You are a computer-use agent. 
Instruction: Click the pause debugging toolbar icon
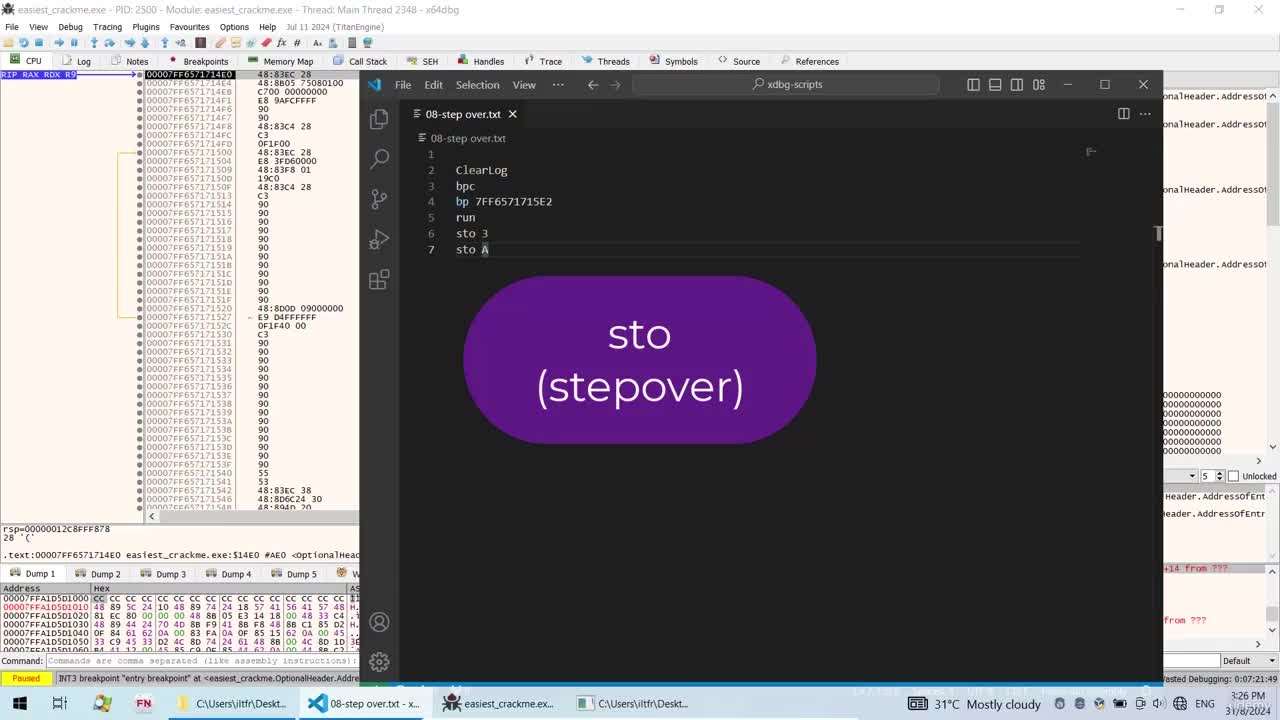tap(74, 43)
